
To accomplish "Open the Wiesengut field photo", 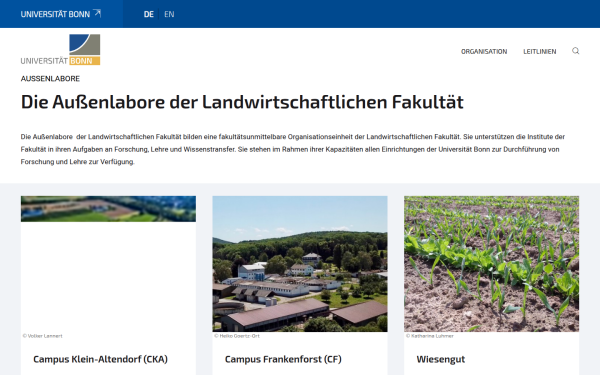I will click(x=491, y=264).
